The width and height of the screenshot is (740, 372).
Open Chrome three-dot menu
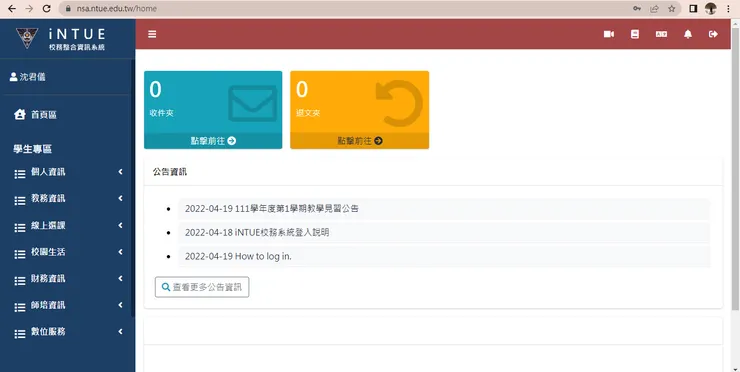tap(728, 8)
